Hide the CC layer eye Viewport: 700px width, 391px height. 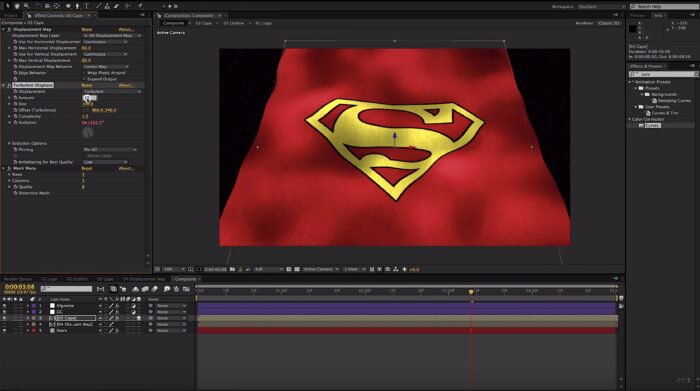[x=4, y=312]
